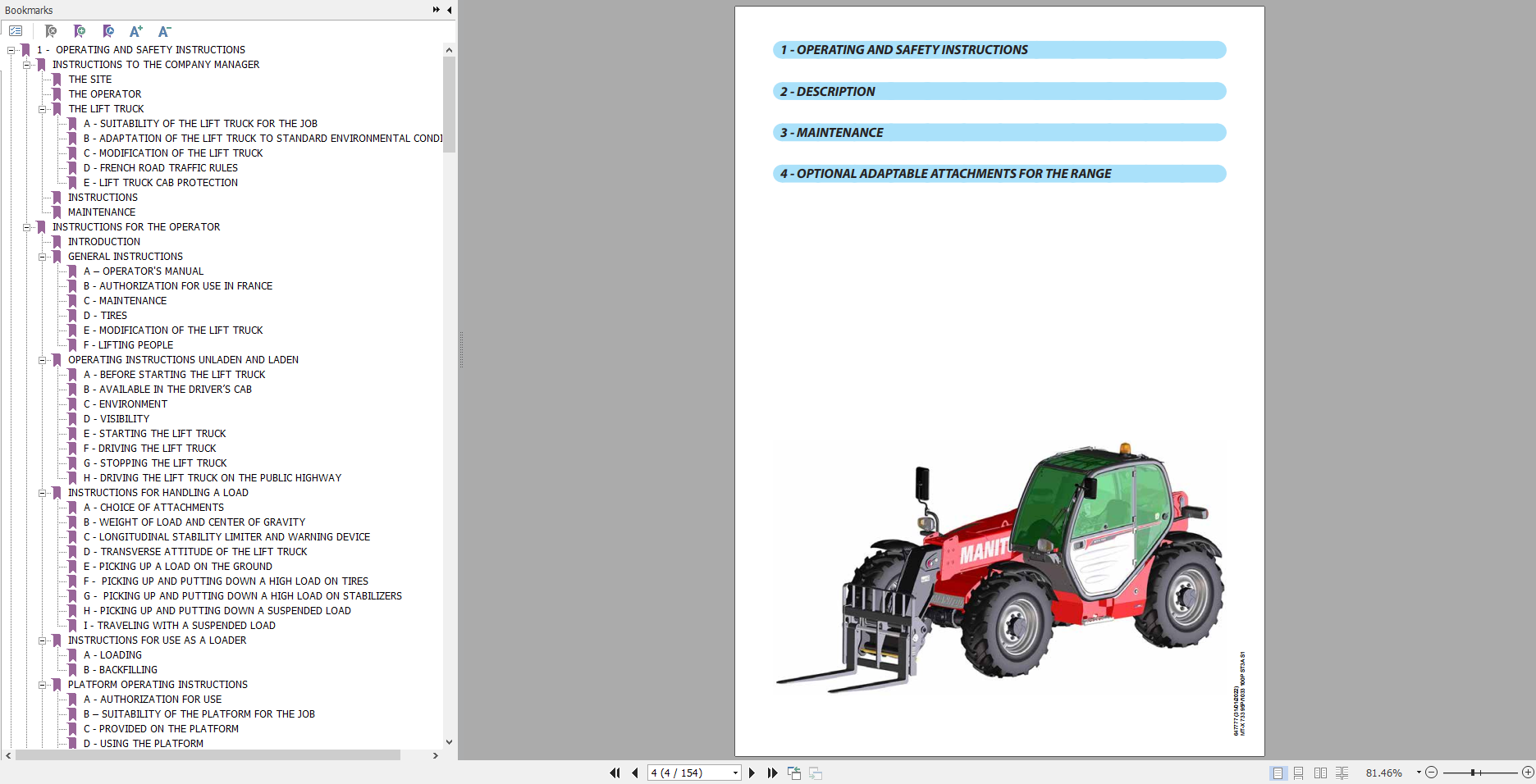Go to the previous page

[634, 773]
